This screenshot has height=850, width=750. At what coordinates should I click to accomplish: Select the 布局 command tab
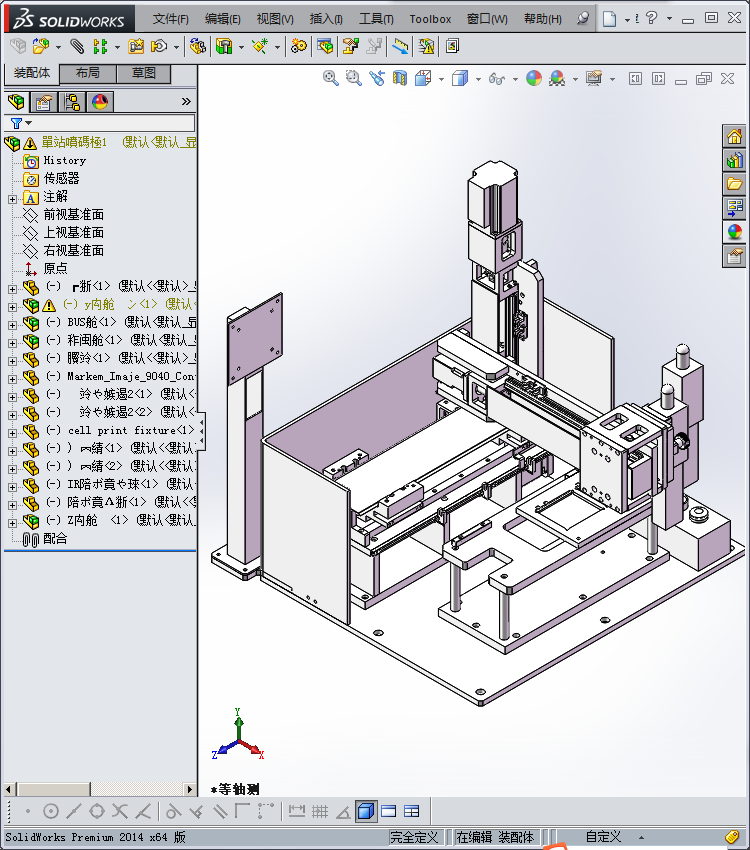coord(88,73)
